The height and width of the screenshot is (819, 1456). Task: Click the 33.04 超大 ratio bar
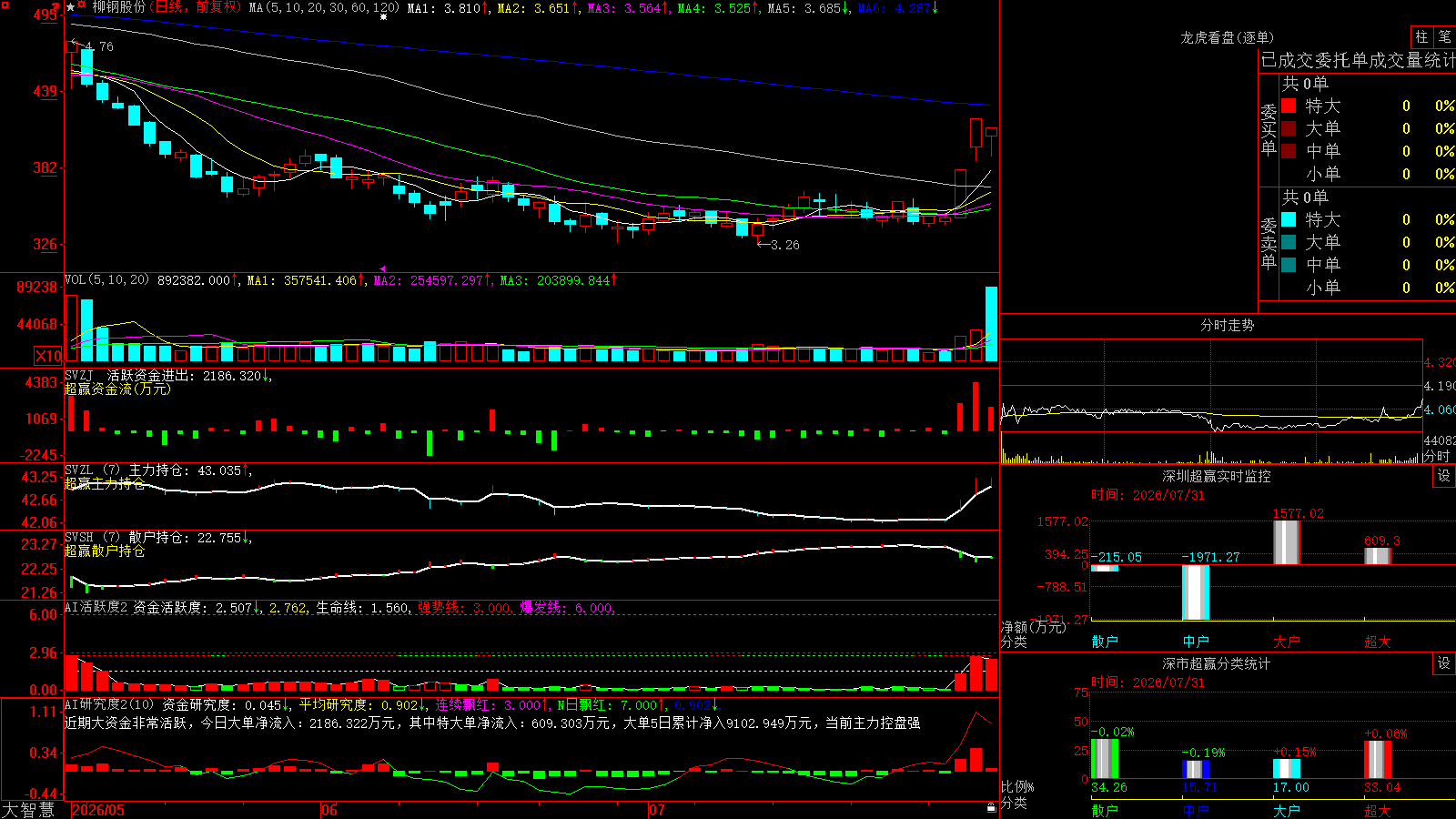click(1378, 760)
